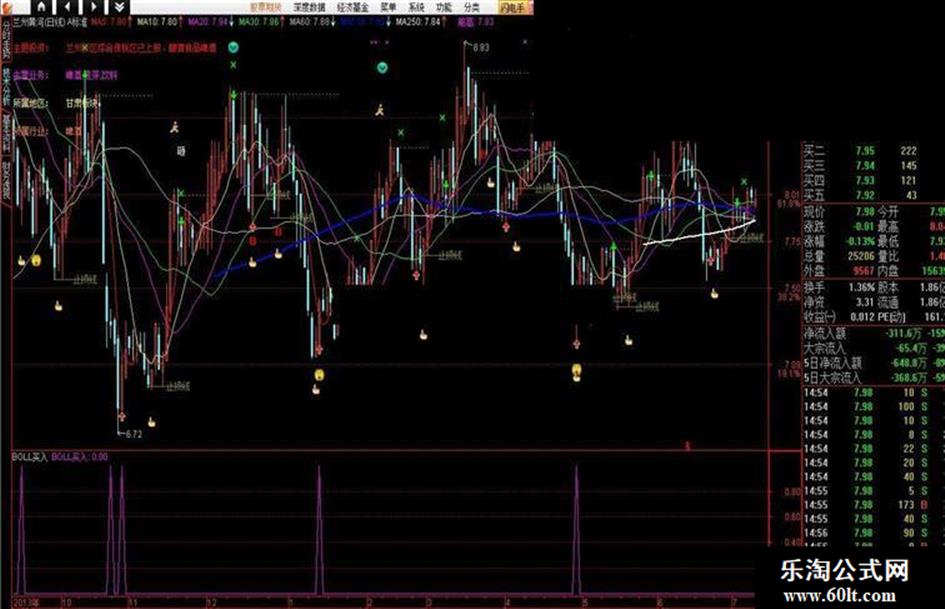Click the 闪电手 button
Viewport: 945px width, 609px height.
coord(513,8)
